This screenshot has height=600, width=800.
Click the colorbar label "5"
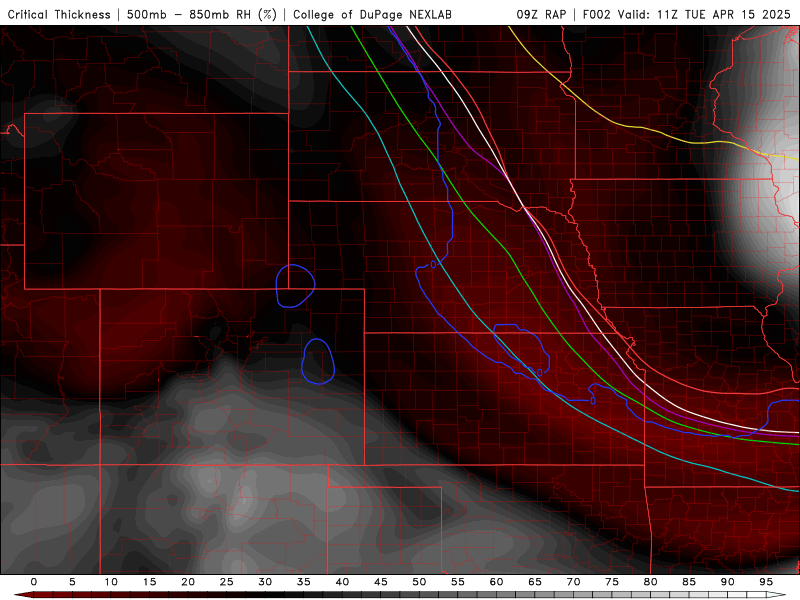72,582
